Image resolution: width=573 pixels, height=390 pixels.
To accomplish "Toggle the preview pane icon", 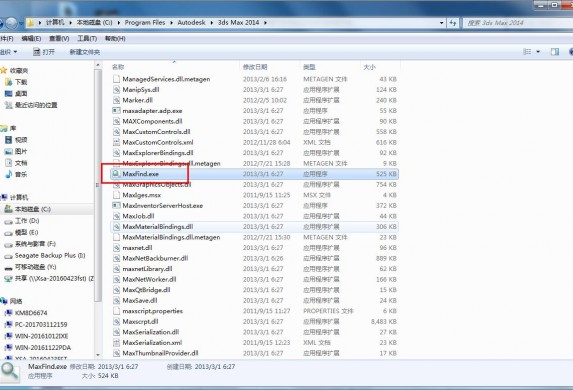I will [x=555, y=52].
